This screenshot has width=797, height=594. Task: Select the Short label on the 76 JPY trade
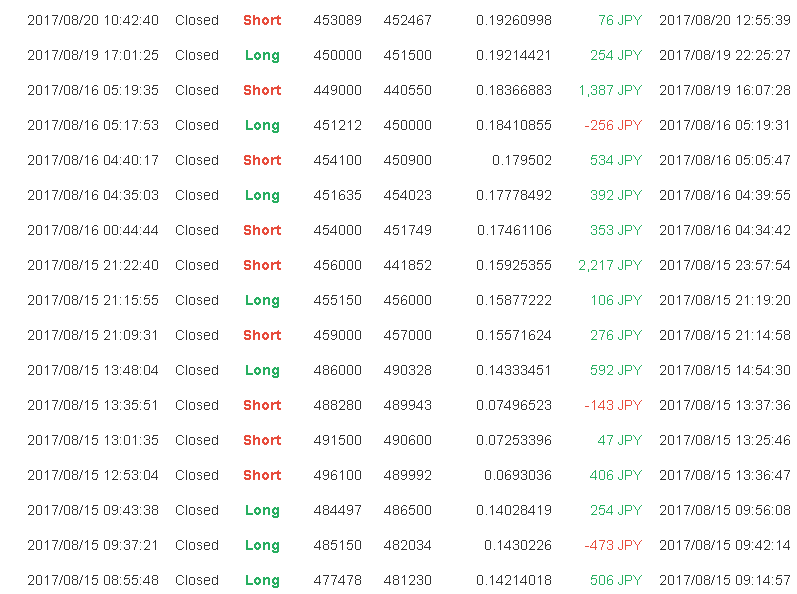262,20
